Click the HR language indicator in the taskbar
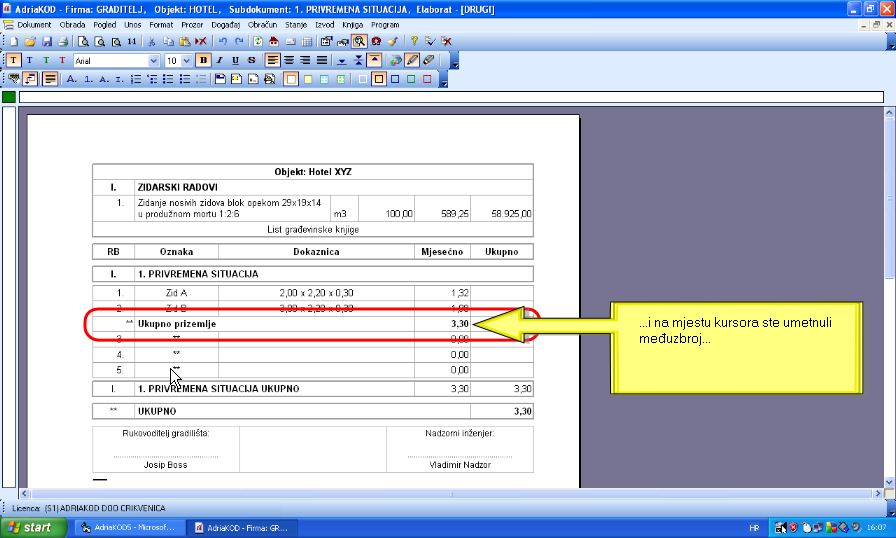This screenshot has width=896, height=538. [x=754, y=528]
